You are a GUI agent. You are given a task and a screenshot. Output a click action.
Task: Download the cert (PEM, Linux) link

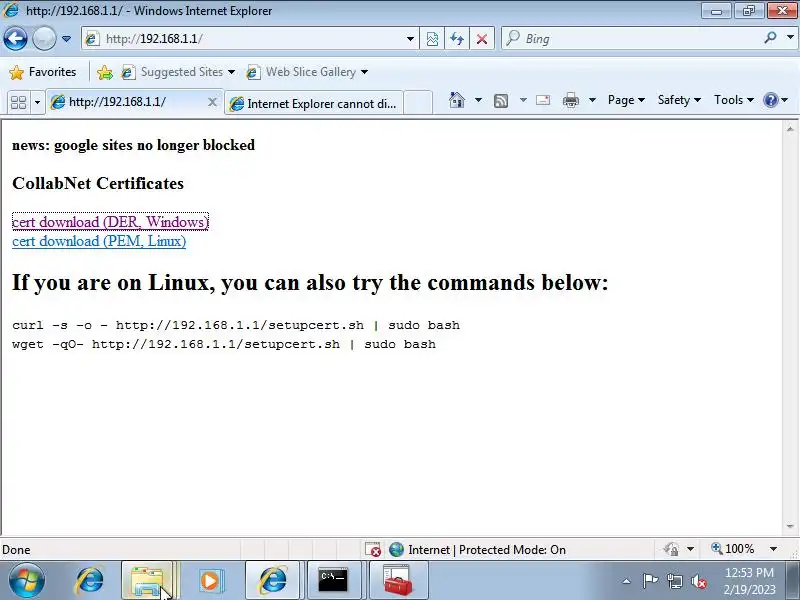(99, 241)
